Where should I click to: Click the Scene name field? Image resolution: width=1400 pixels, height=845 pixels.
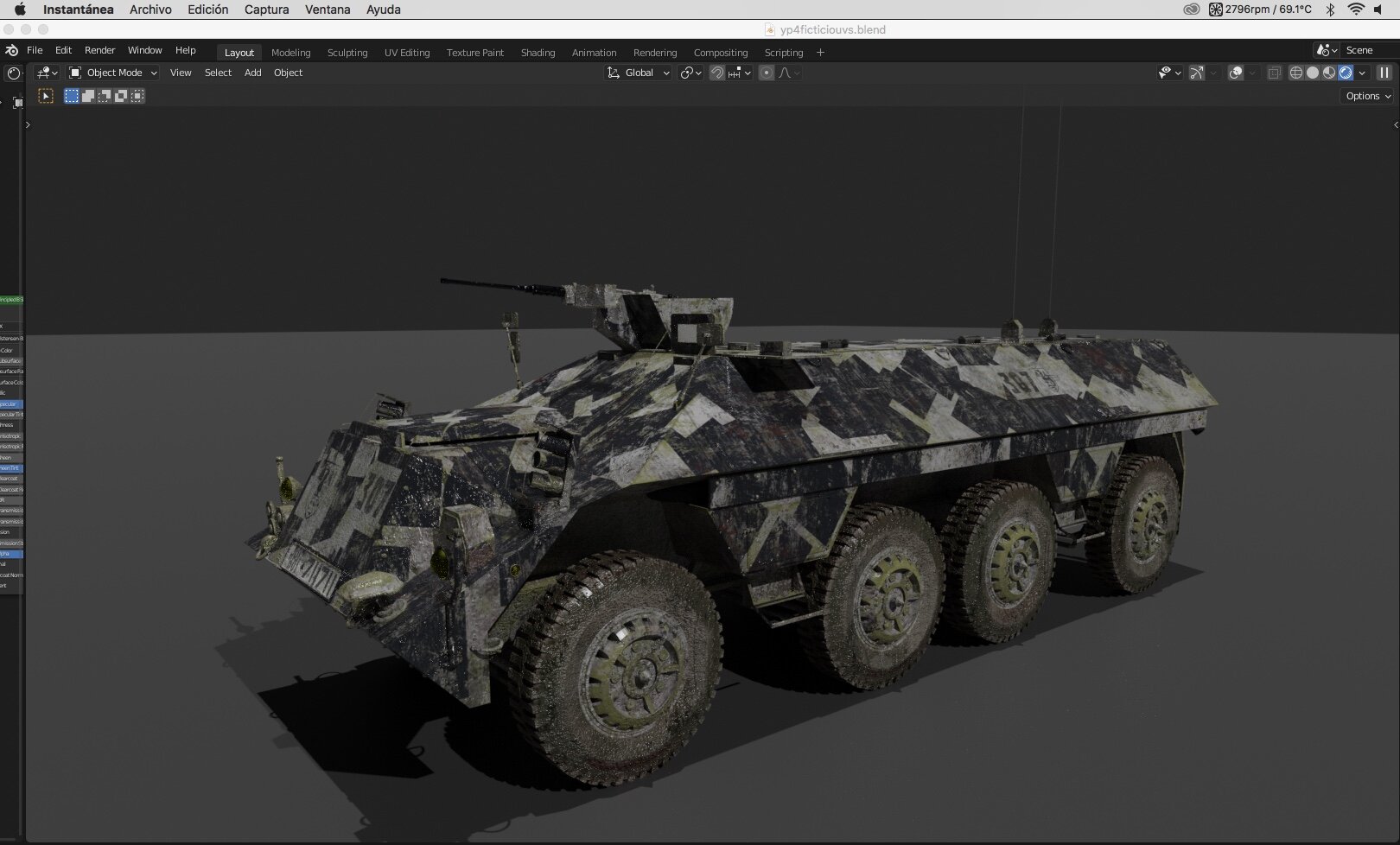point(1370,50)
